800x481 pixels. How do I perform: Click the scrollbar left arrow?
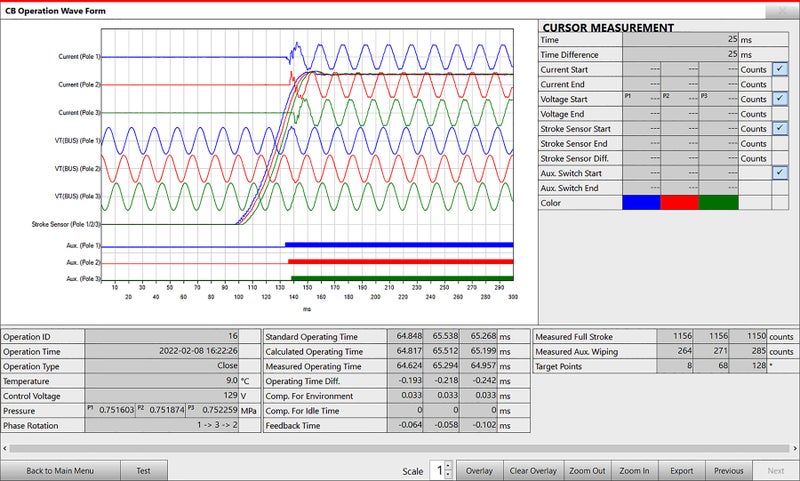(x=5, y=448)
